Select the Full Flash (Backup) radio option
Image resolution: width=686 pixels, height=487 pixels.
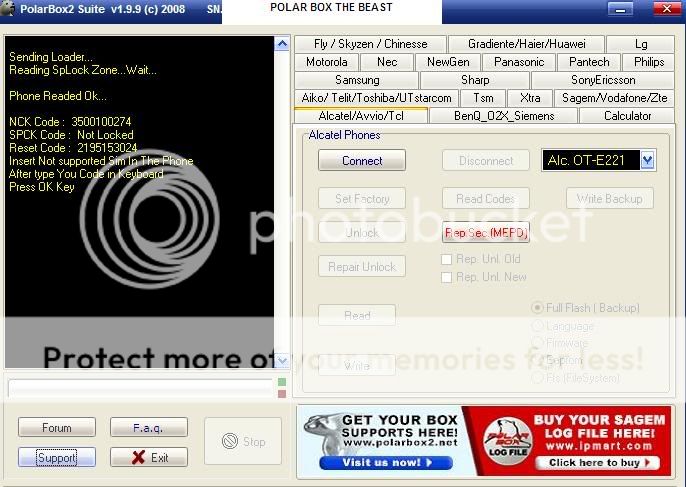tap(537, 308)
